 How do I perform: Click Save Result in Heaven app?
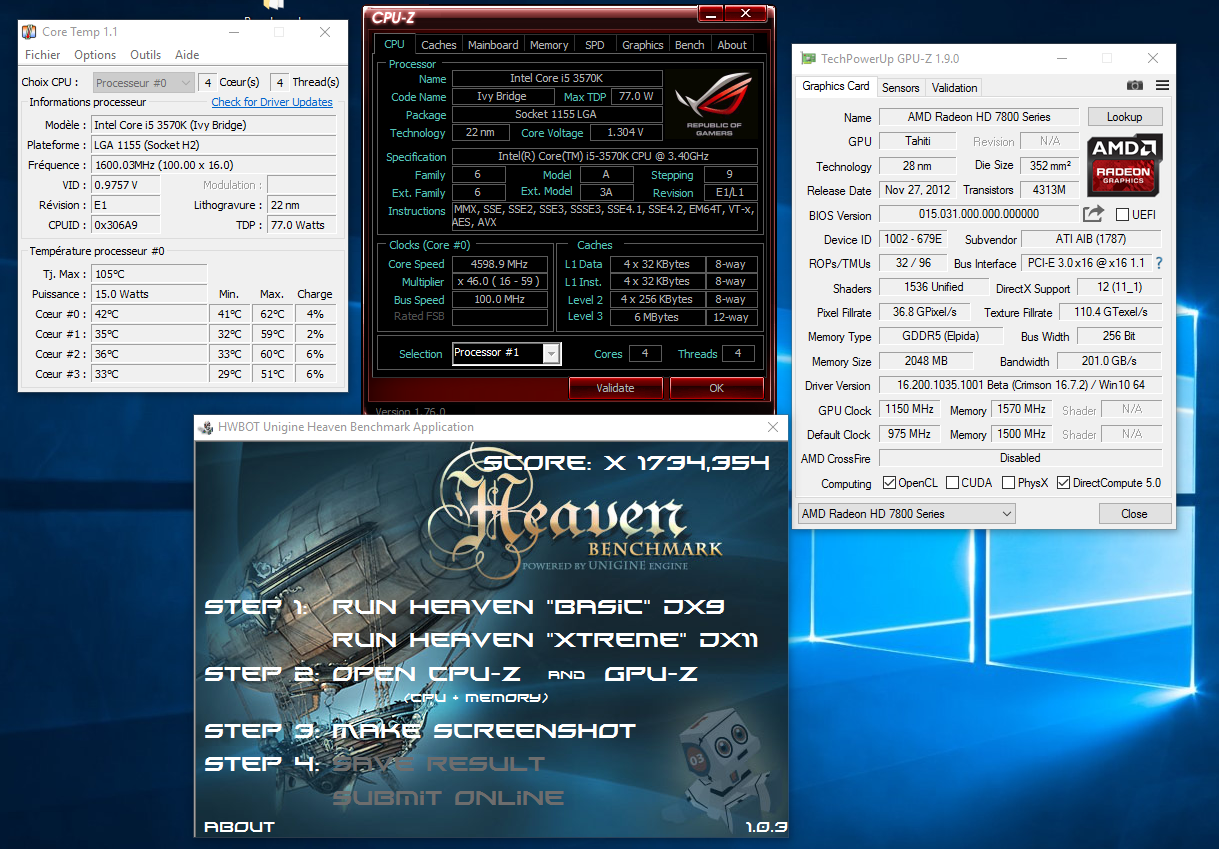pos(439,764)
